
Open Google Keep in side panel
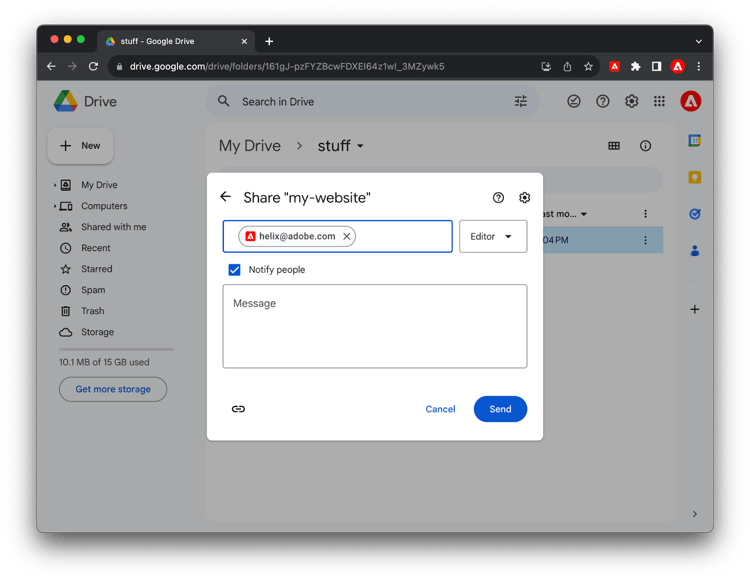pyautogui.click(x=694, y=177)
